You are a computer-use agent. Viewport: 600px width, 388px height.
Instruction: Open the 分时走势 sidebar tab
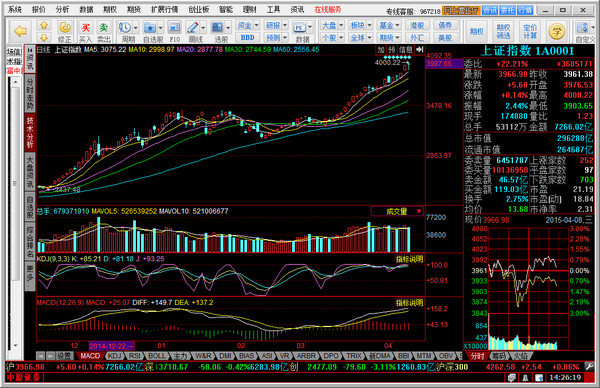coord(30,93)
